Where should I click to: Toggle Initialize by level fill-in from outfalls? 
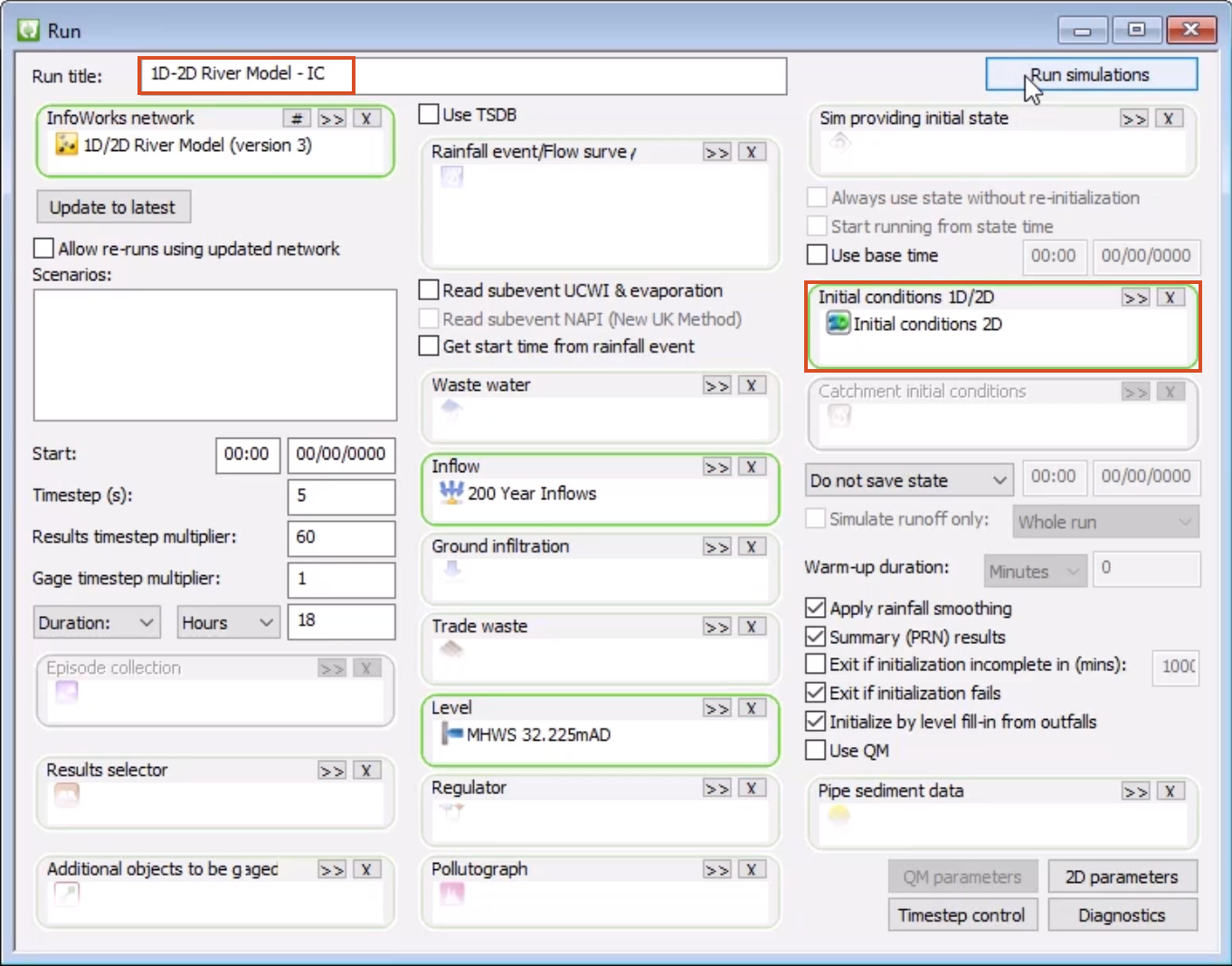pyautogui.click(x=815, y=722)
